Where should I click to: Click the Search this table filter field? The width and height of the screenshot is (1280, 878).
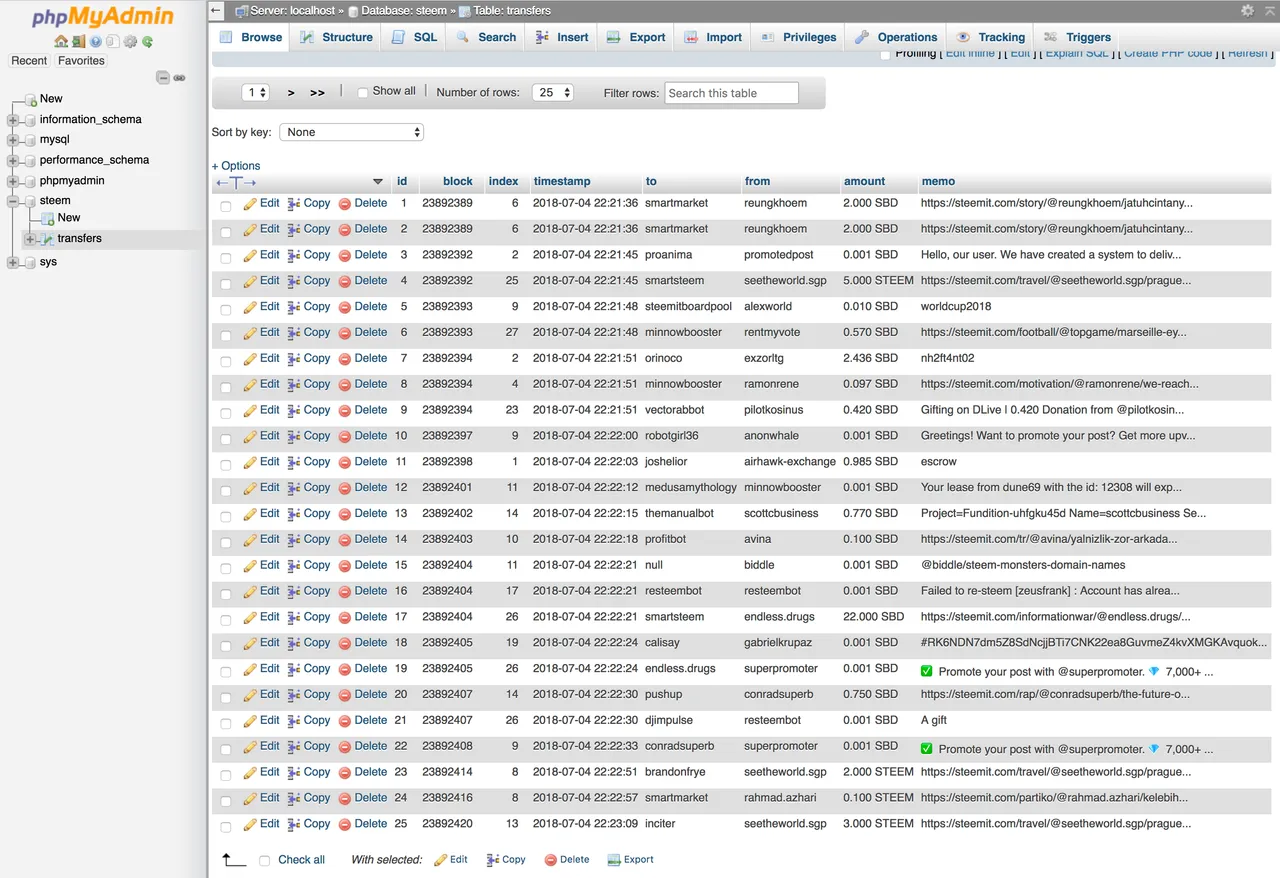tap(731, 93)
